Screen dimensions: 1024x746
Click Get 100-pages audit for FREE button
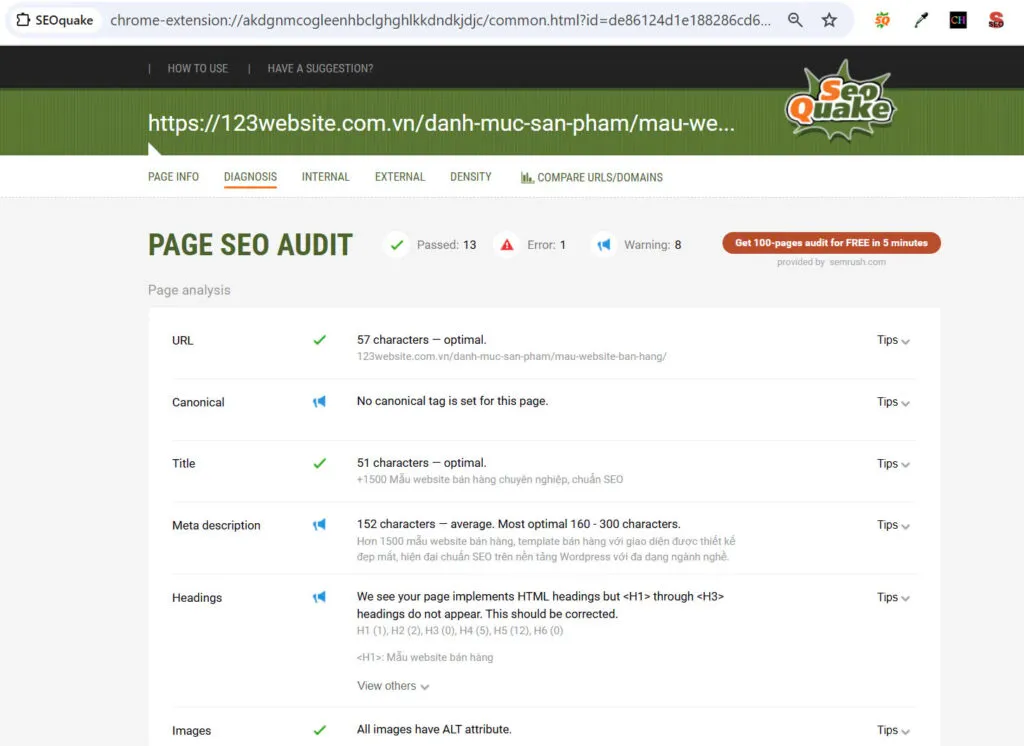pos(831,242)
